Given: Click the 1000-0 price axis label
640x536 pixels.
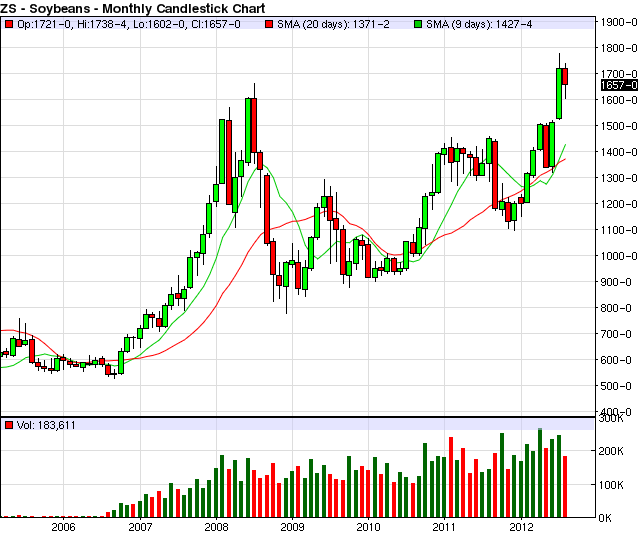Looking at the screenshot, I should coord(619,256).
